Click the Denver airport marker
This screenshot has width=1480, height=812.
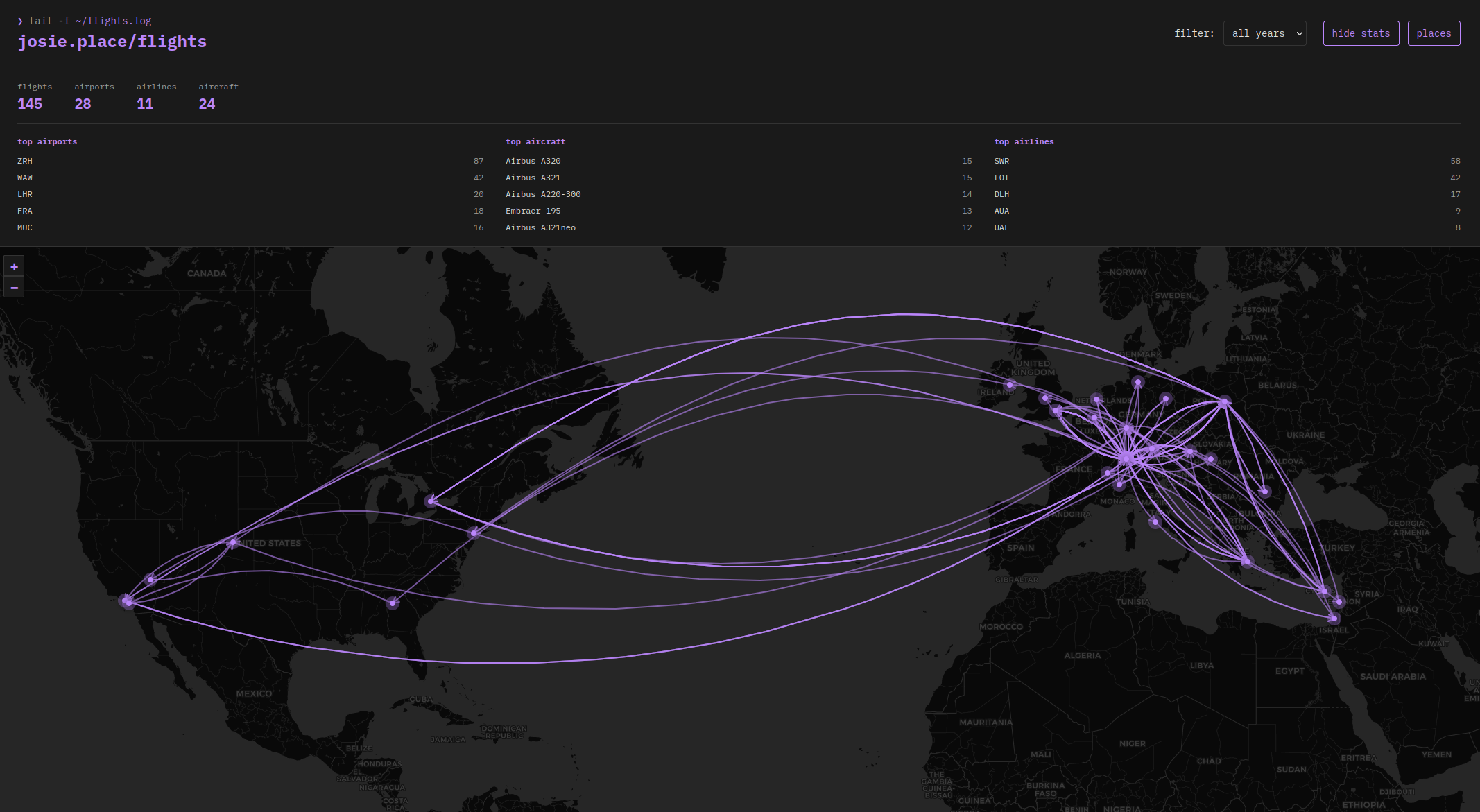pyautogui.click(x=233, y=542)
